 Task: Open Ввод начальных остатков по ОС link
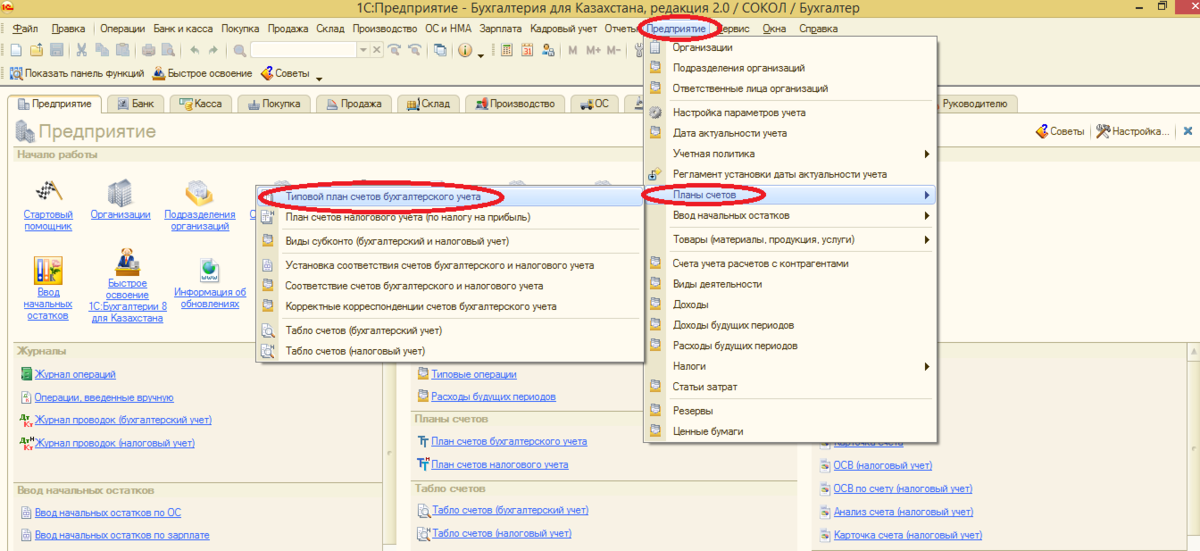[x=107, y=513]
